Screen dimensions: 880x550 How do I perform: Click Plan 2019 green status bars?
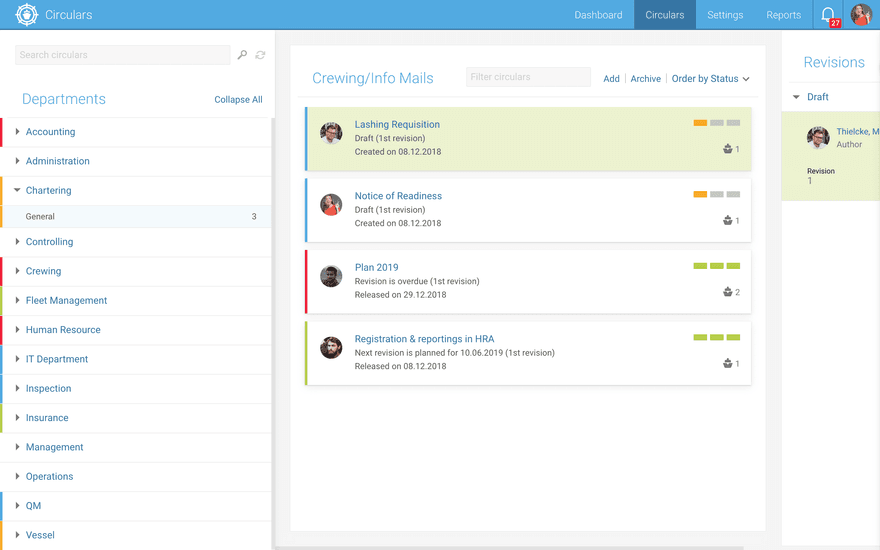[717, 266]
